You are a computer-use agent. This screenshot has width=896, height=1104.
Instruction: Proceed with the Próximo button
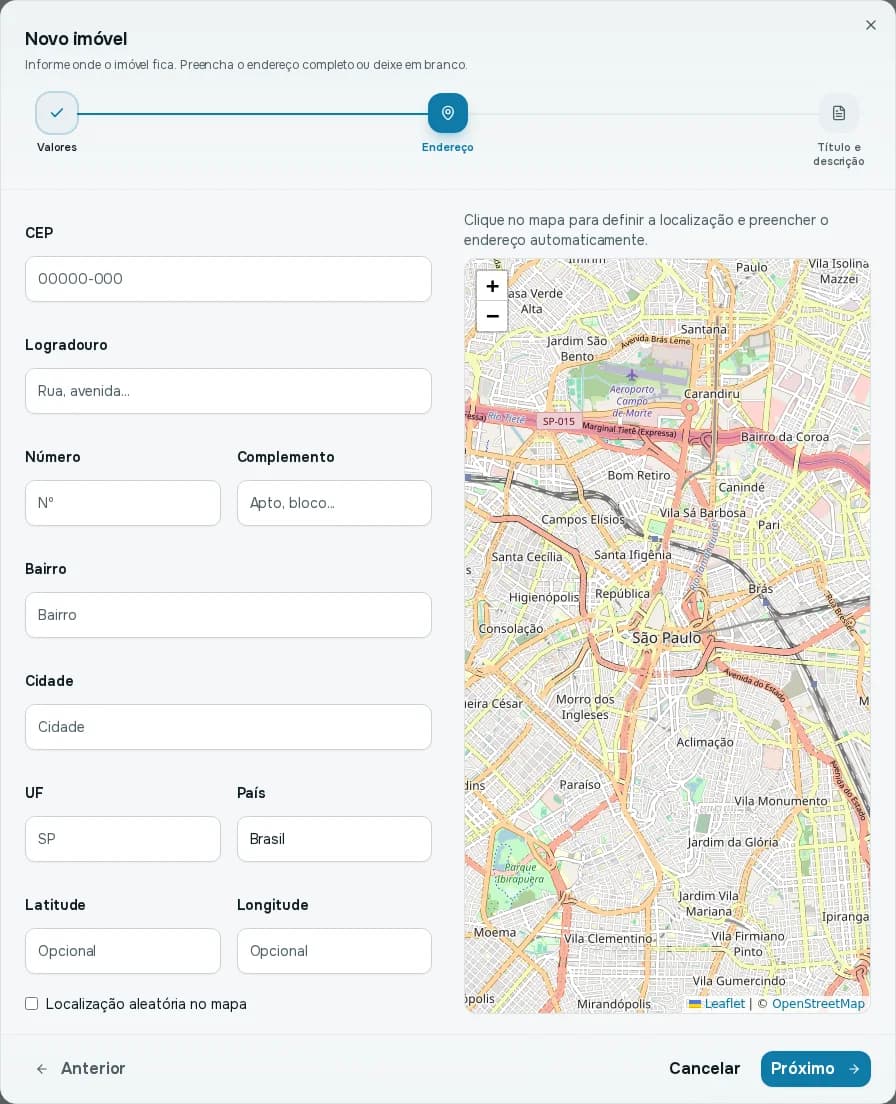click(815, 1068)
